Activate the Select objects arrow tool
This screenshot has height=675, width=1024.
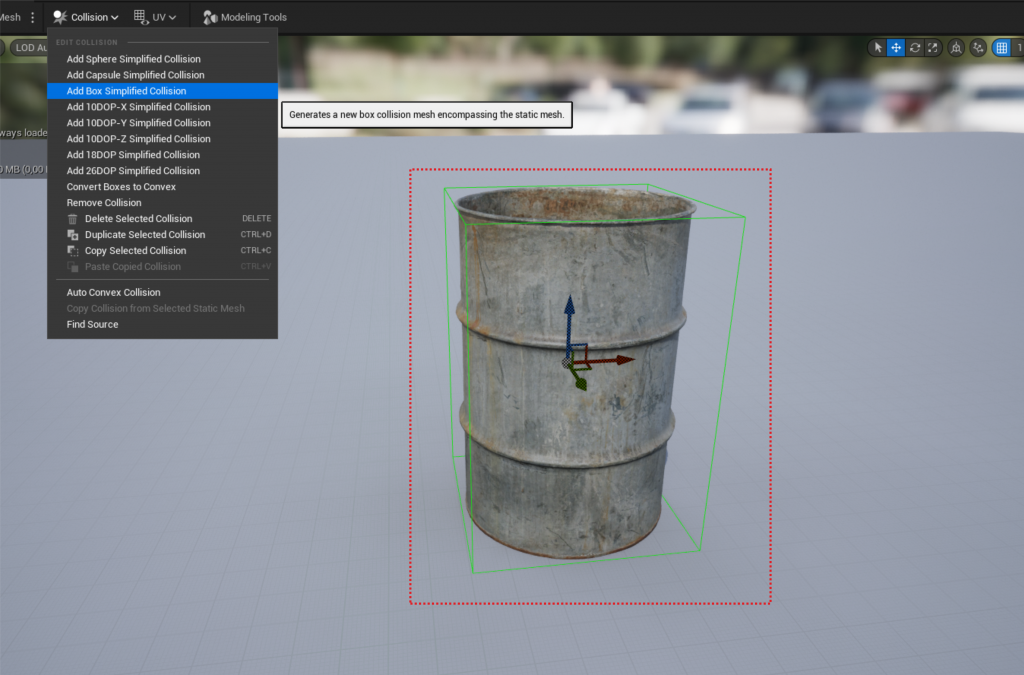(878, 48)
